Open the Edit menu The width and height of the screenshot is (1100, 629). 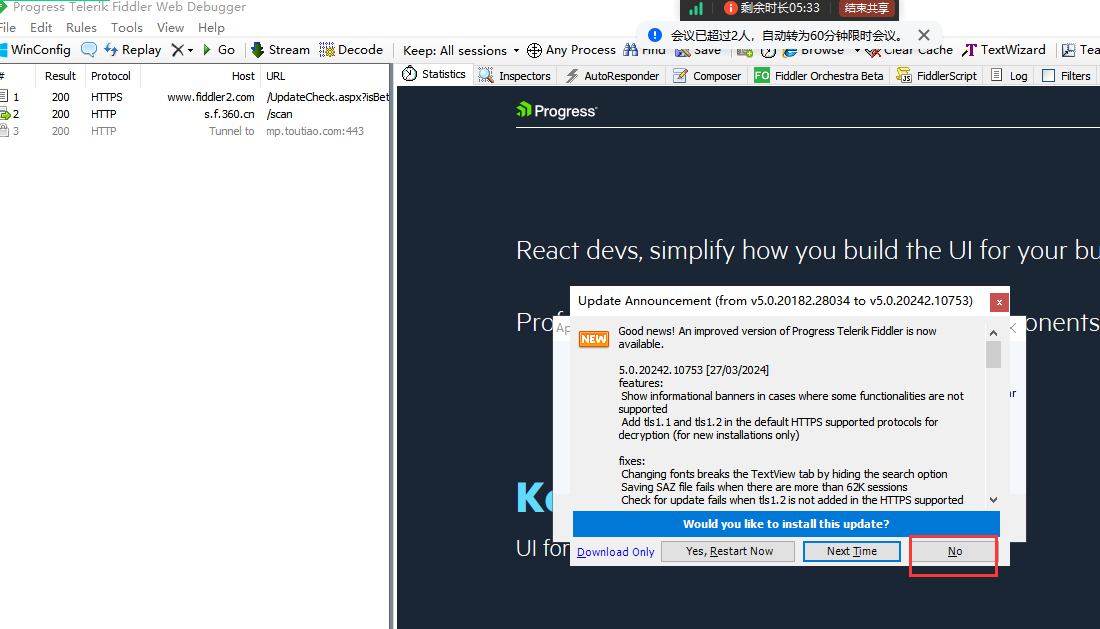click(x=41, y=27)
